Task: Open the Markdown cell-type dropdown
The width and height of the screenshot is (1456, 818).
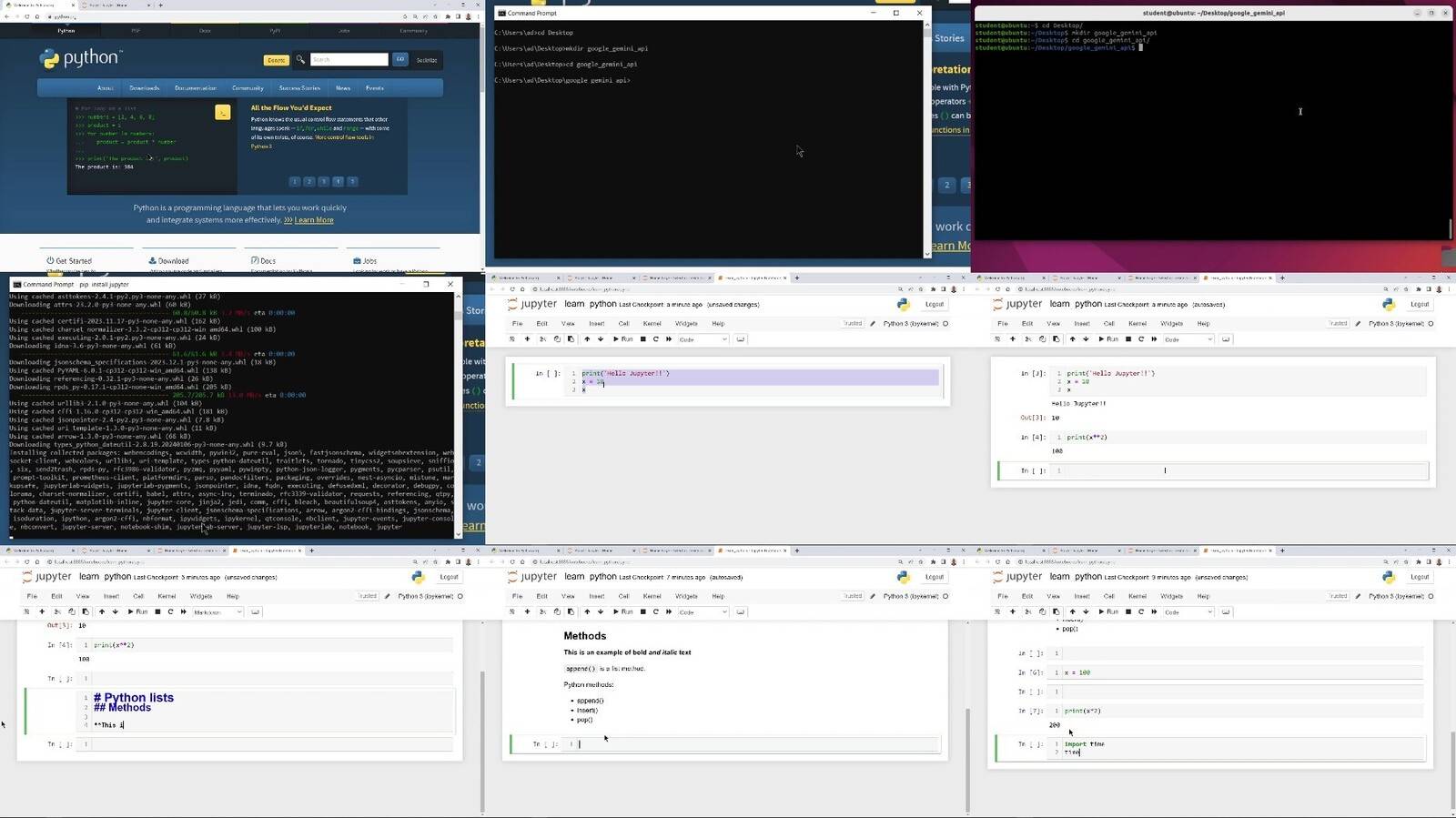Action: tap(217, 612)
